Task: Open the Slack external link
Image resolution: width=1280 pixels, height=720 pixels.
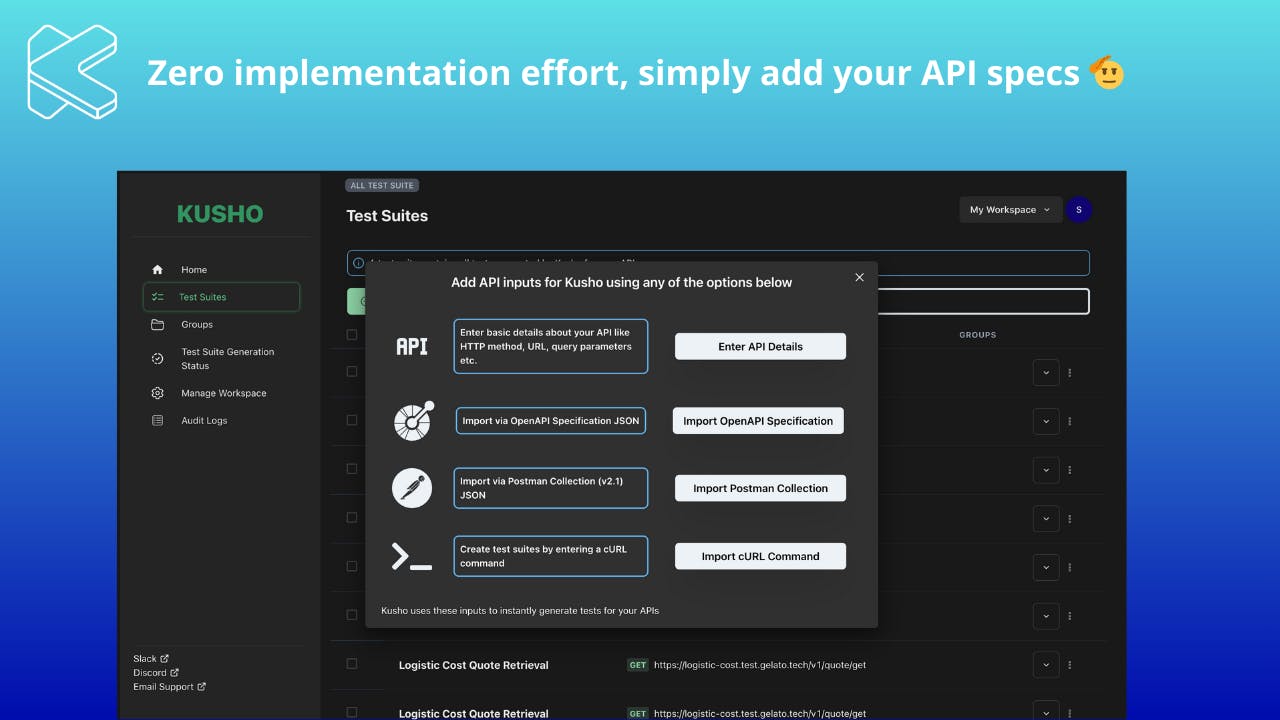Action: [x=151, y=659]
